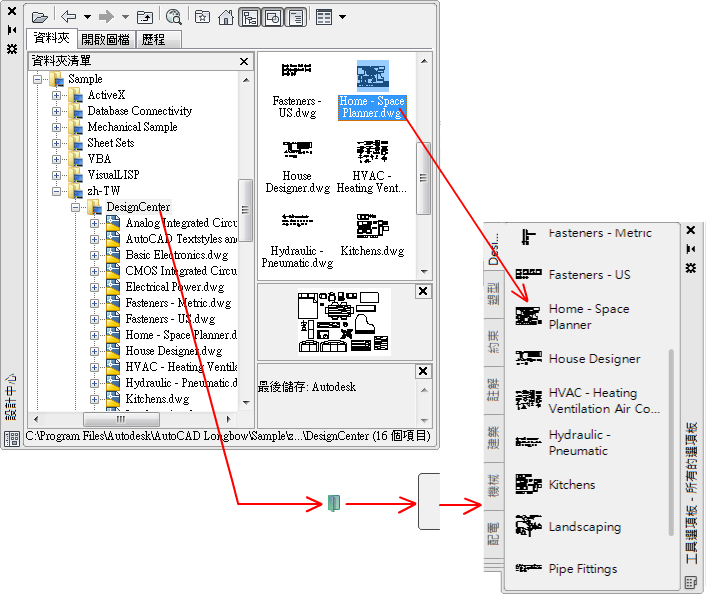
Task: Go forward with the right arrow button
Action: tap(106, 17)
